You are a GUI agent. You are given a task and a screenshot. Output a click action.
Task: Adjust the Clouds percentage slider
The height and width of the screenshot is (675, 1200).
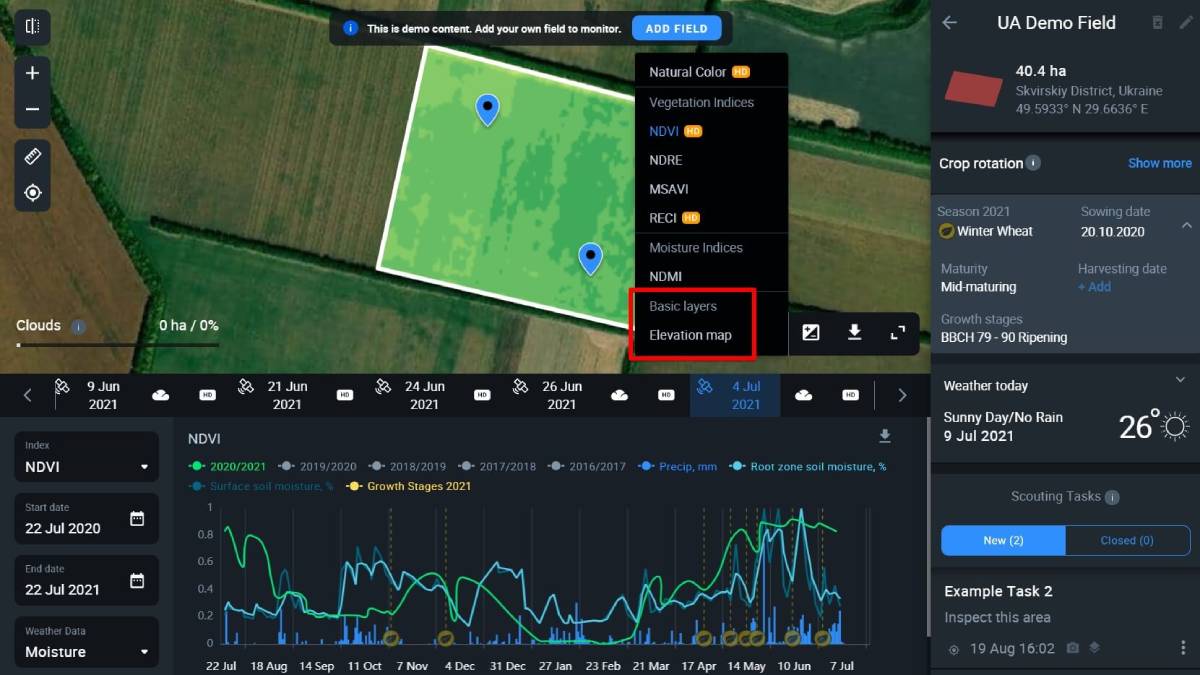tap(18, 345)
